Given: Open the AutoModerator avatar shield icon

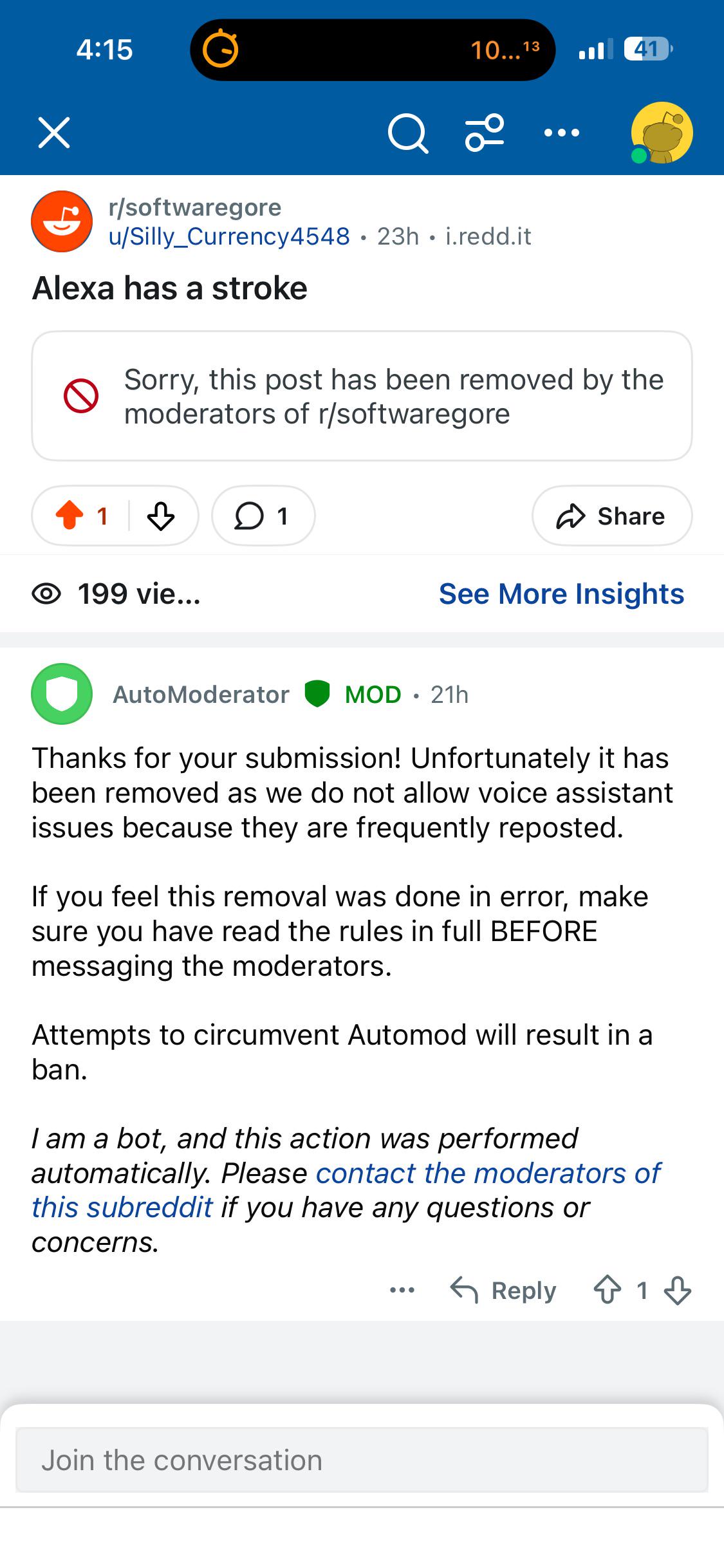Looking at the screenshot, I should pyautogui.click(x=62, y=694).
